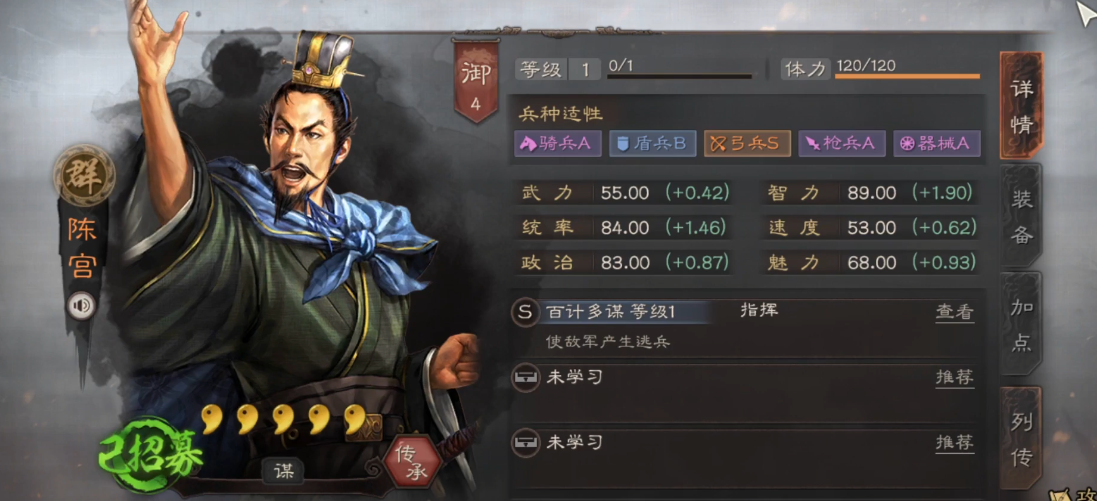Tap the S-rank skill circle icon
The image size is (1097, 501).
pyautogui.click(x=525, y=312)
